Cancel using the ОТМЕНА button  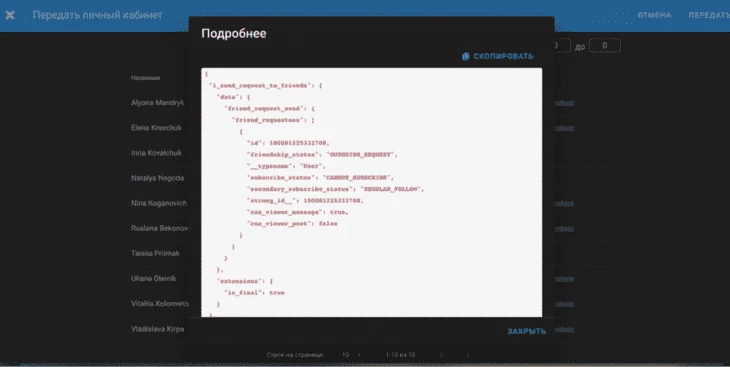click(654, 15)
